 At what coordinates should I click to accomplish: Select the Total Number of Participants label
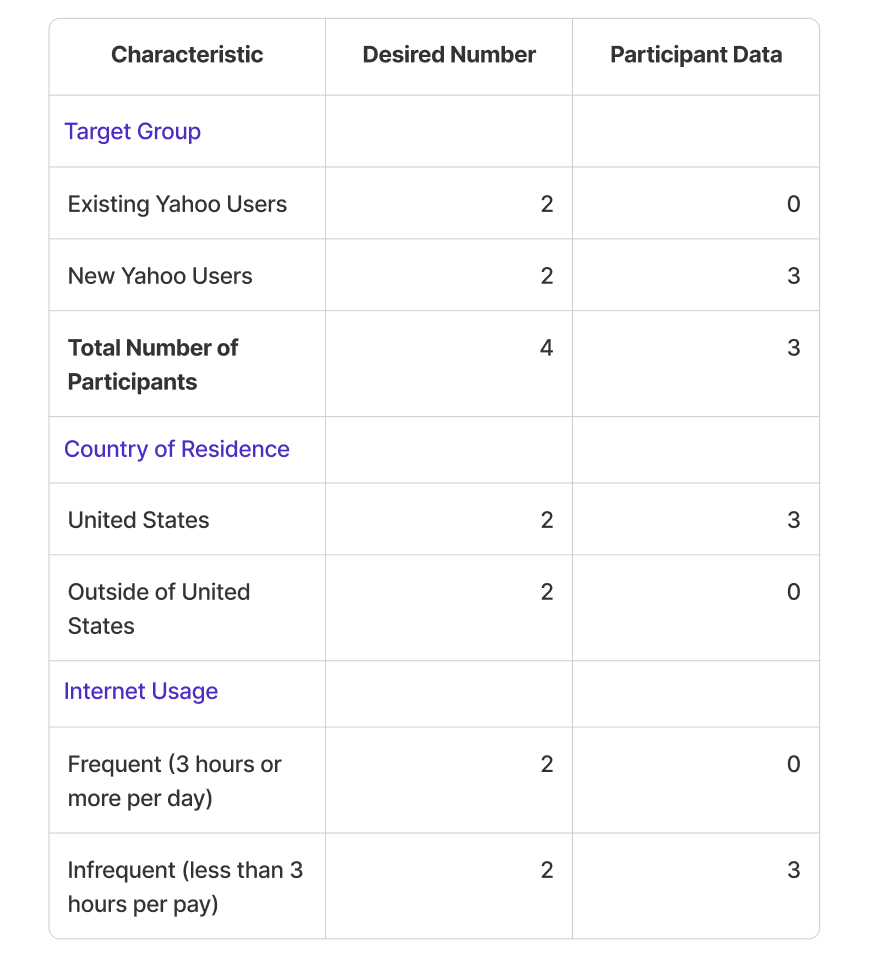tap(153, 365)
